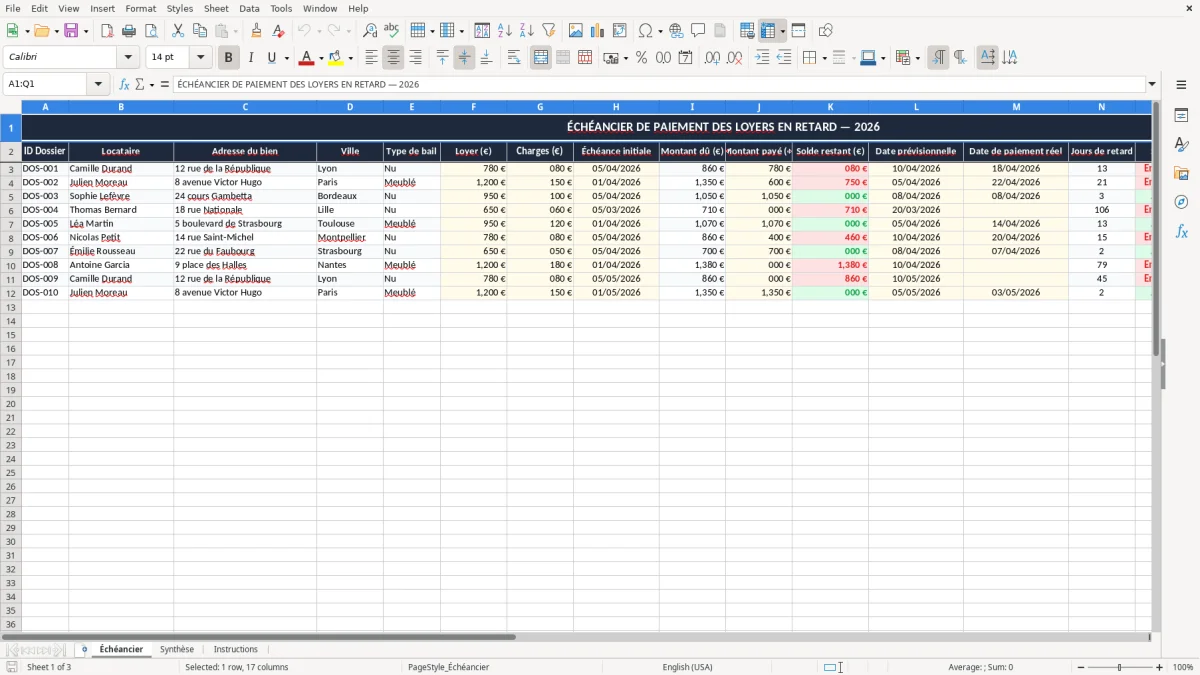This screenshot has width=1200, height=675.
Task: Insert Comment speech bubble icon
Action: click(x=698, y=31)
